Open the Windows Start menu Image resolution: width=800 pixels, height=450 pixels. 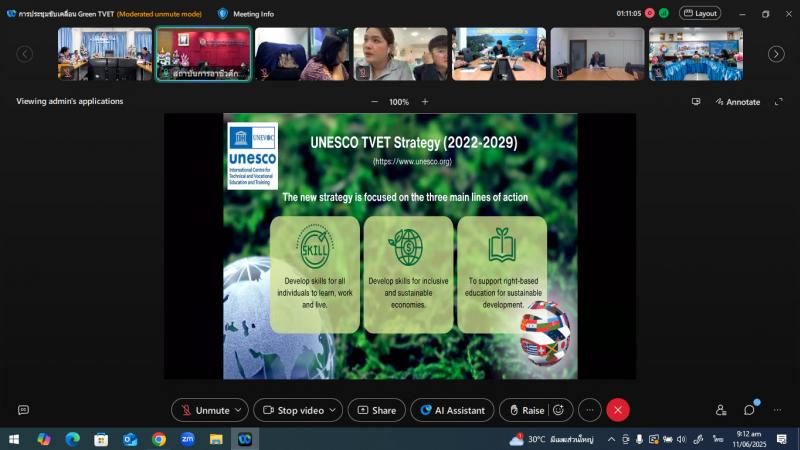[x=14, y=439]
